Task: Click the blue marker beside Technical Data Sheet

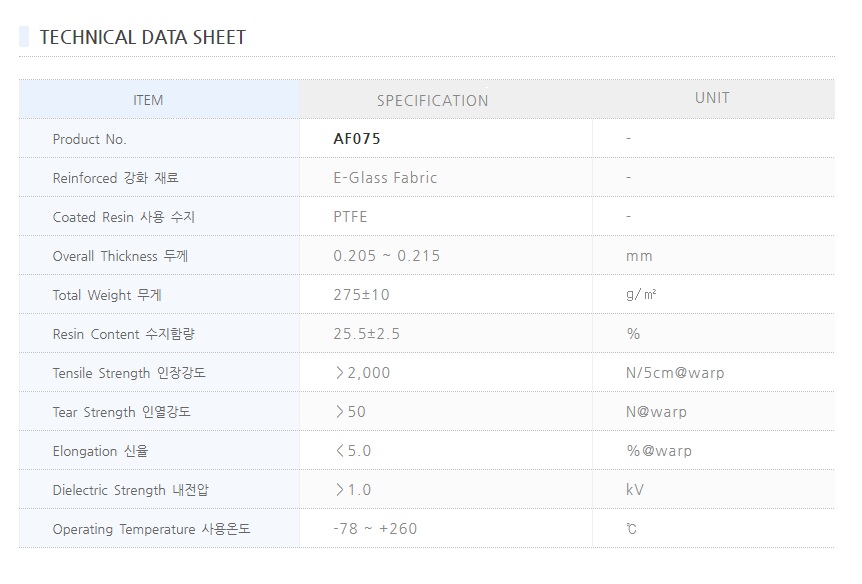Action: click(24, 37)
